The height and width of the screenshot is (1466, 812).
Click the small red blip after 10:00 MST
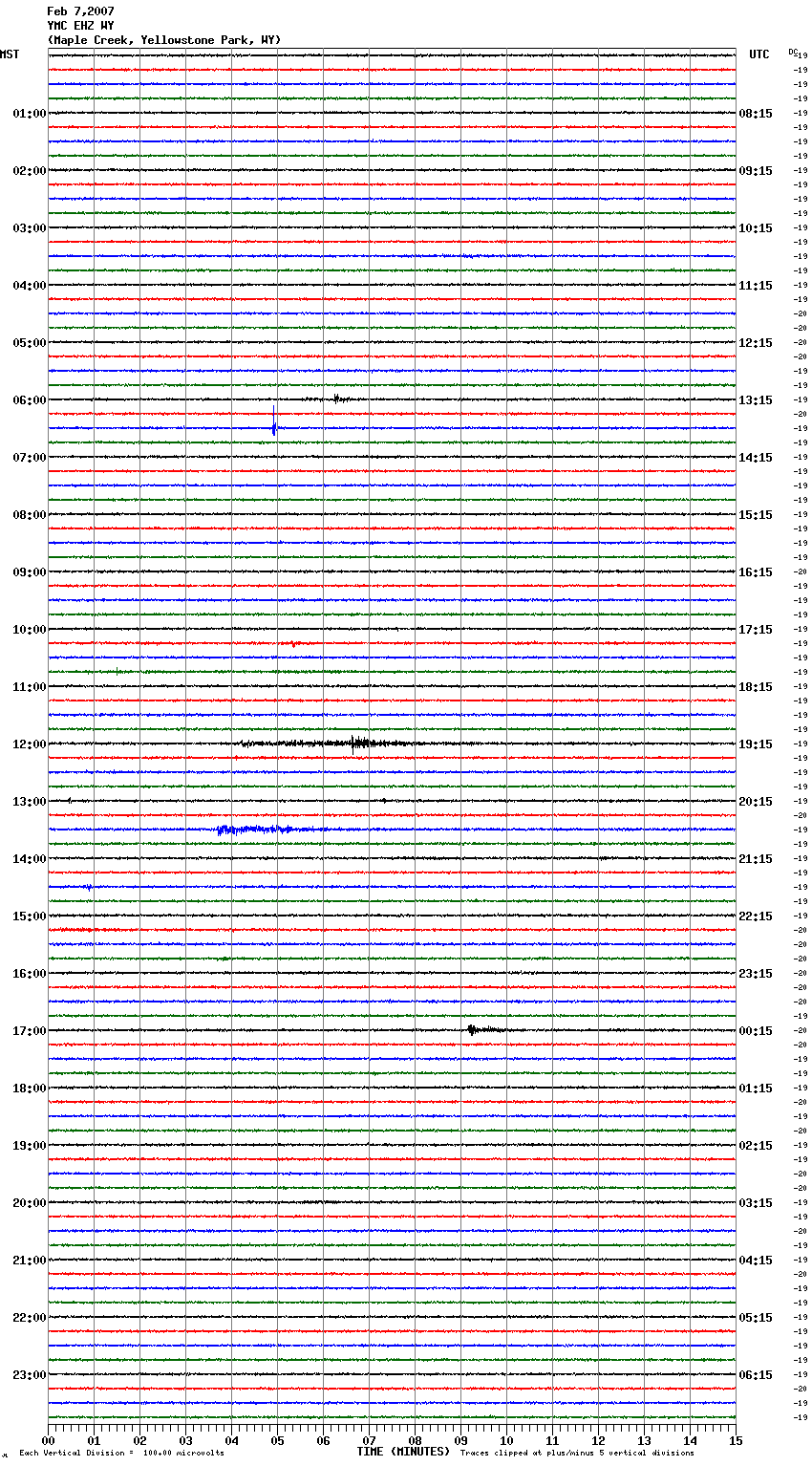tap(293, 644)
